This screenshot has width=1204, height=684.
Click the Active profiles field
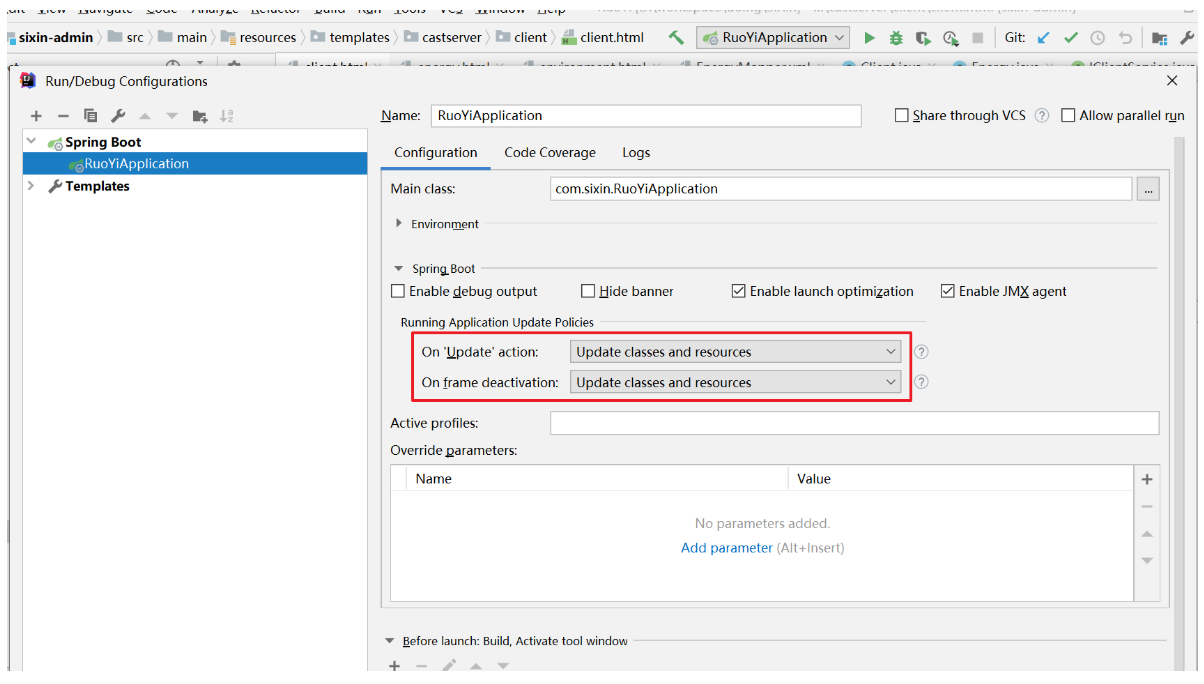coord(855,423)
